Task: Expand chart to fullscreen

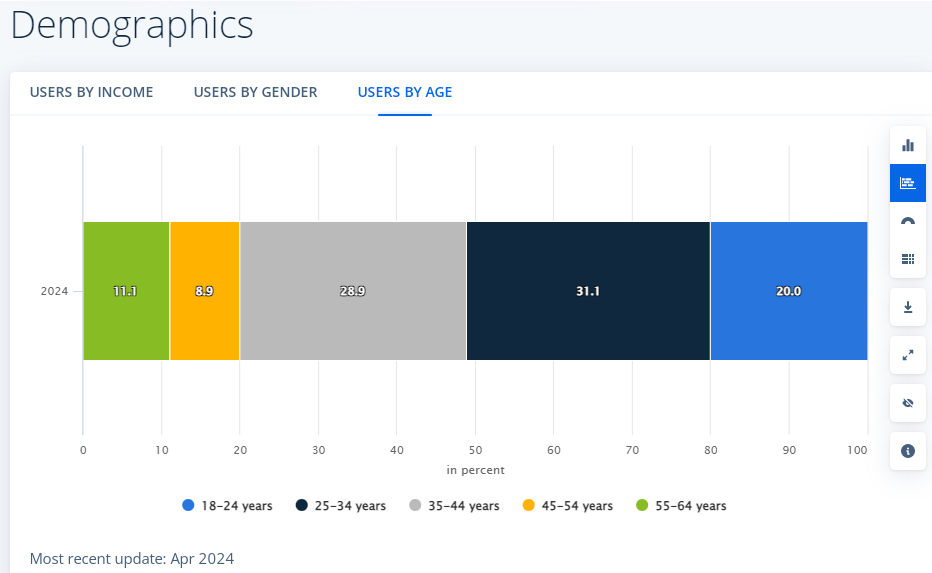Action: click(908, 355)
